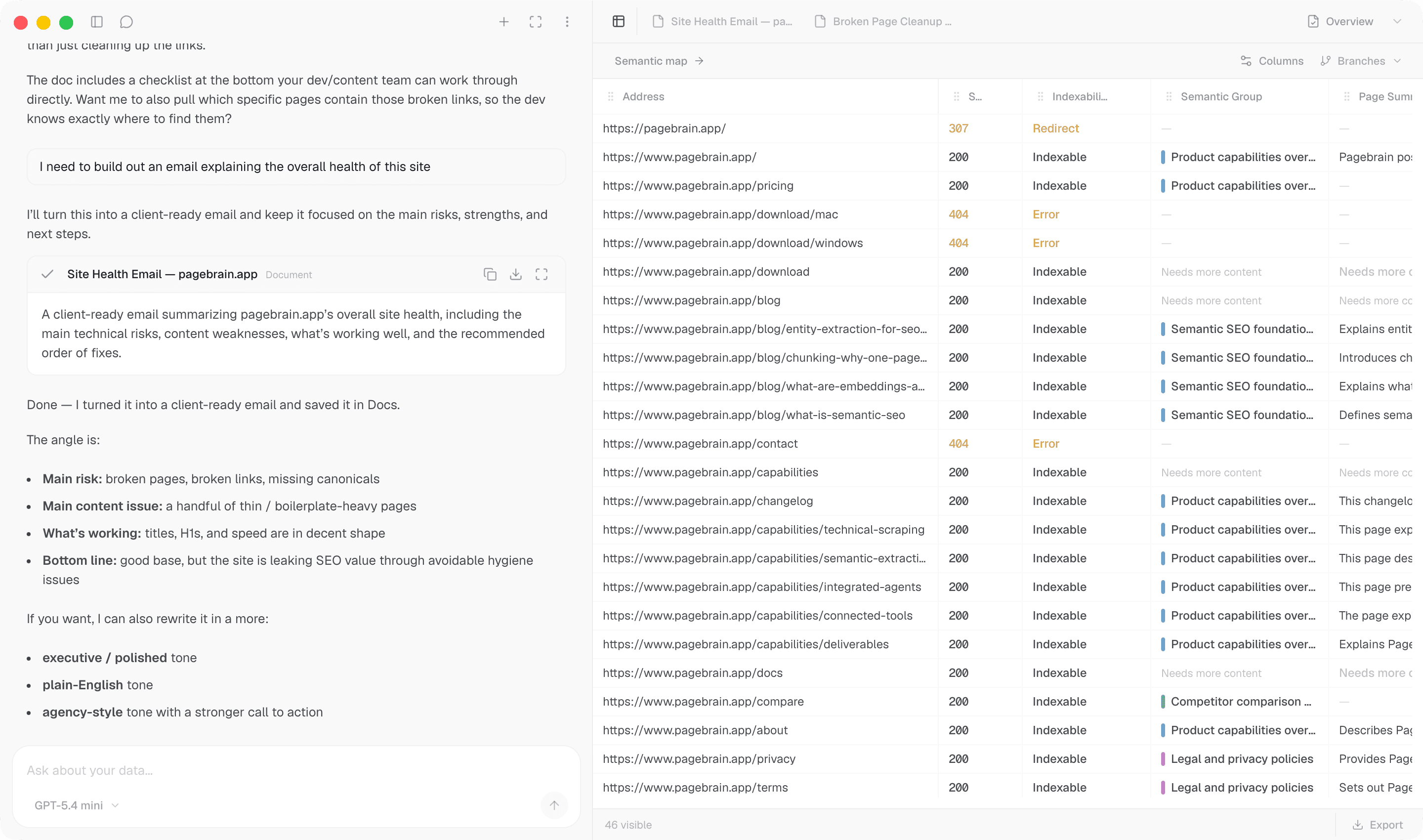Viewport: 1423px width, 840px height.
Task: Expand the Overview dropdown chevron
Action: coord(1397,22)
